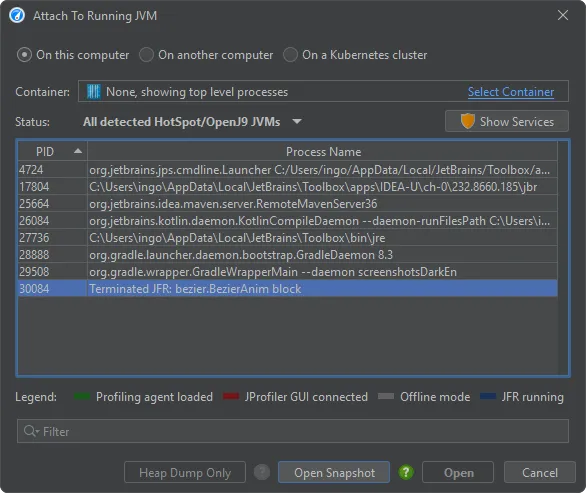Click the Open Snapshot button

pyautogui.click(x=334, y=472)
